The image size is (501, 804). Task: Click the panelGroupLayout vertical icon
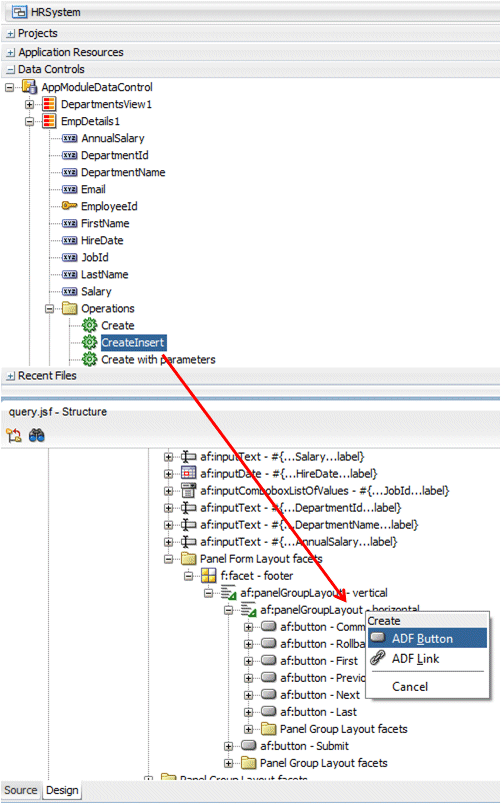point(229,593)
